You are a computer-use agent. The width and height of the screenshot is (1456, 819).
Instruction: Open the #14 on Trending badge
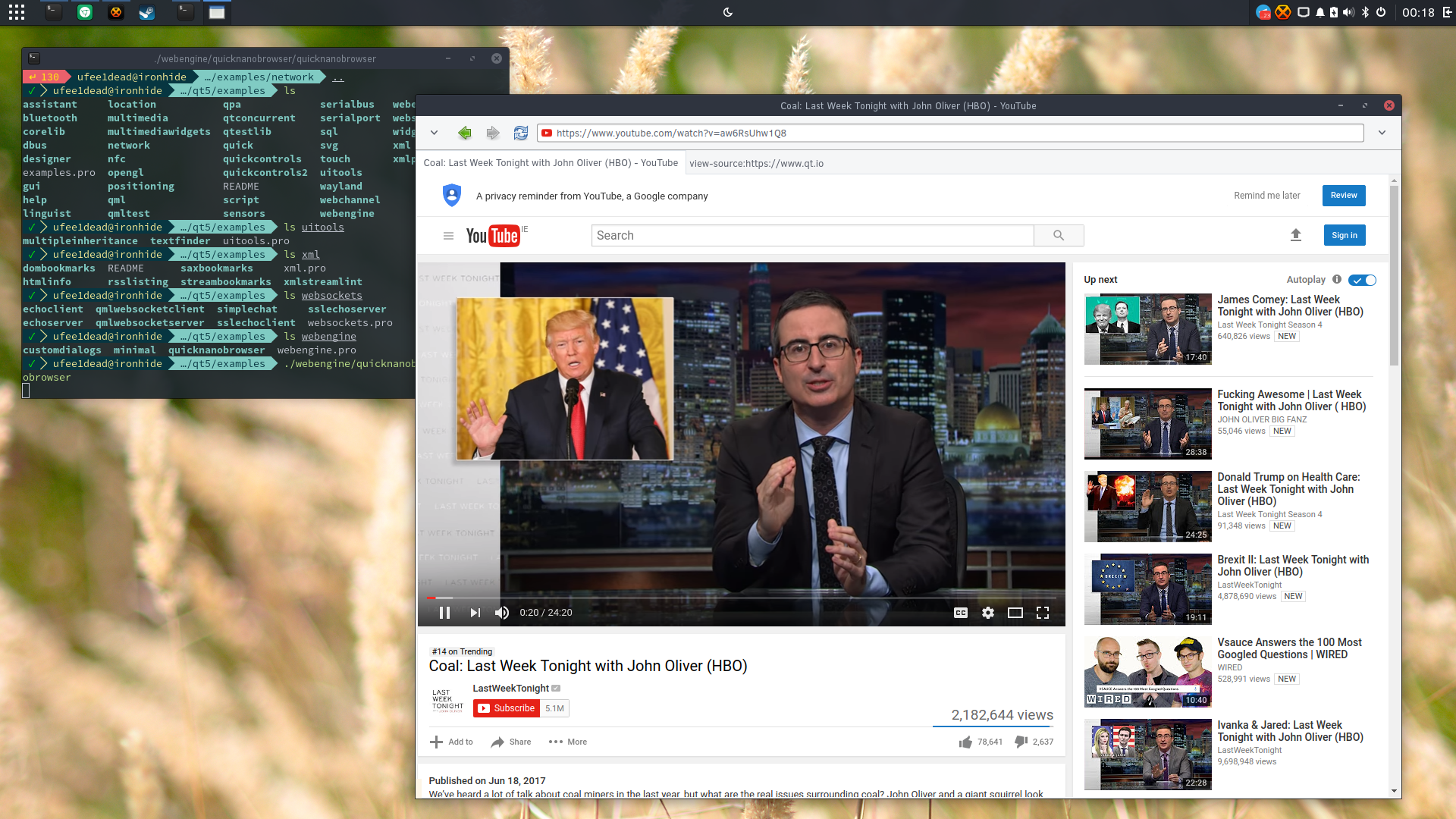462,651
